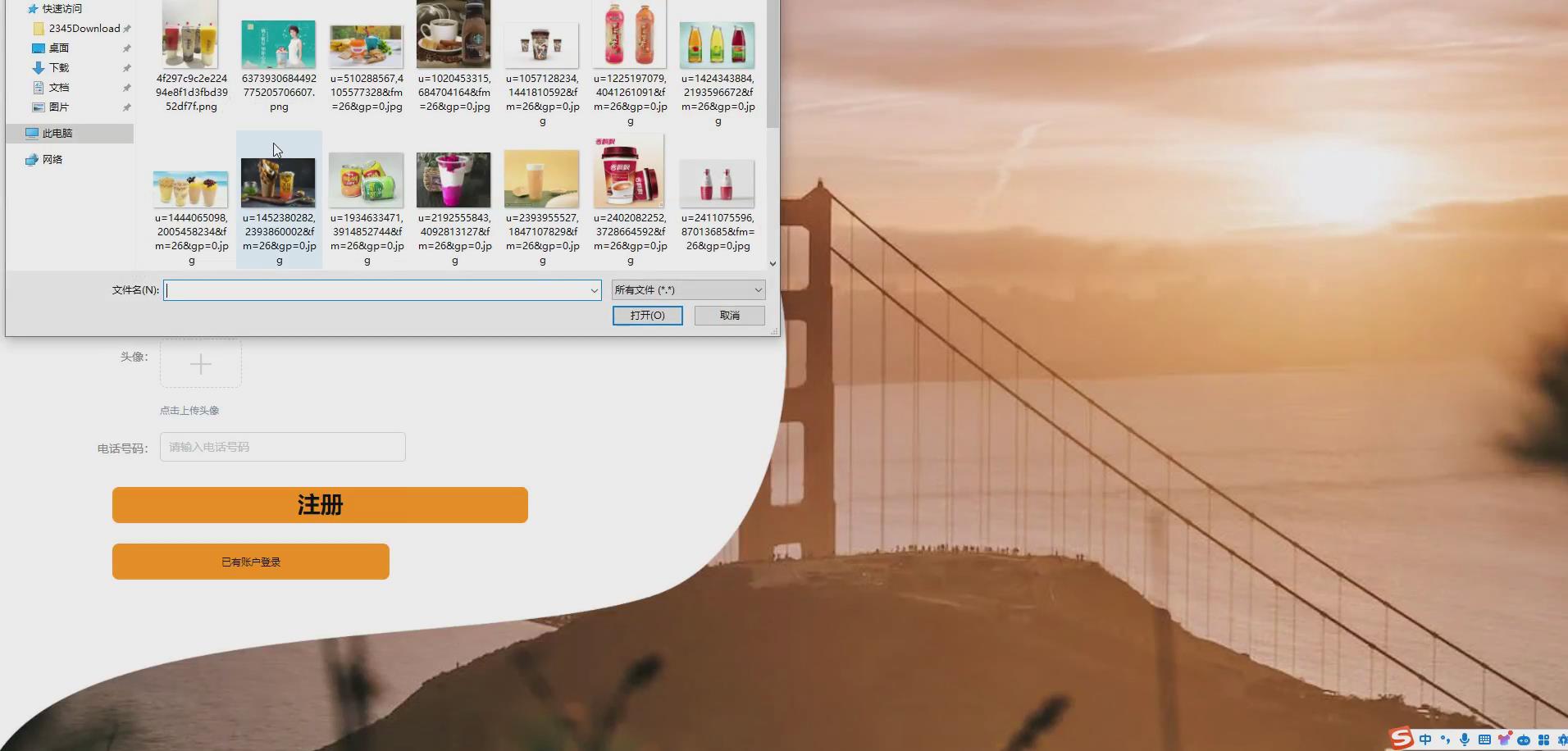This screenshot has height=751, width=1568.
Task: Click the pin beside 桌面
Action: click(x=127, y=48)
